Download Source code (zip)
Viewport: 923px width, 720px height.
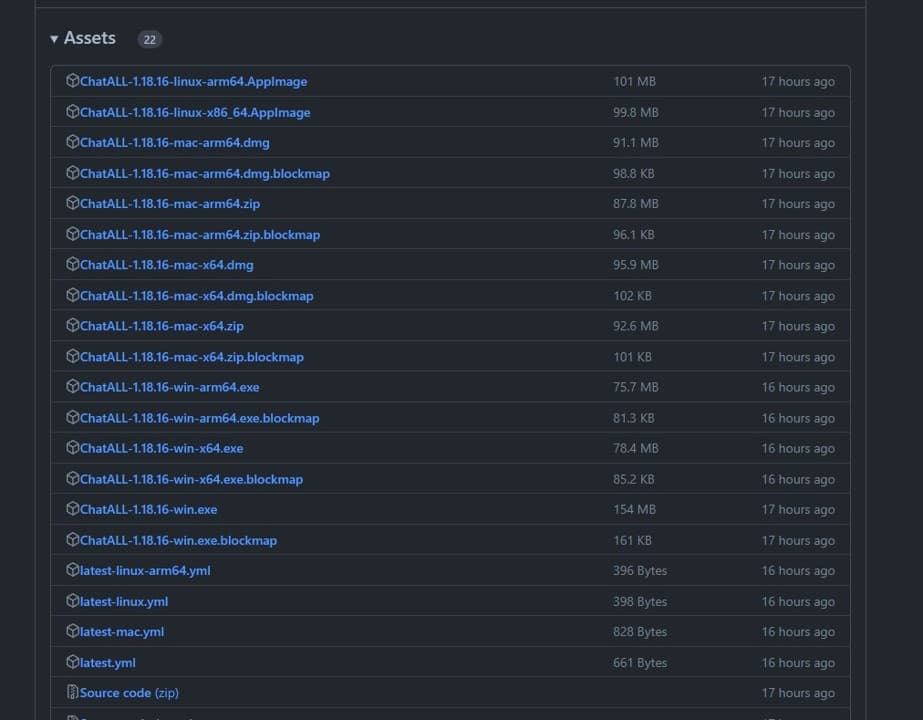[x=129, y=694]
